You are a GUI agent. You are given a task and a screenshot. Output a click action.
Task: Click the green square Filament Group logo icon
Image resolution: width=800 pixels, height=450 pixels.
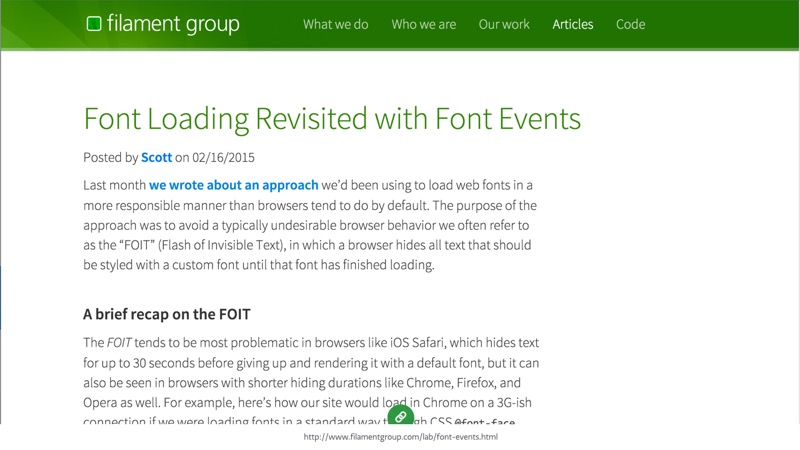pos(94,24)
